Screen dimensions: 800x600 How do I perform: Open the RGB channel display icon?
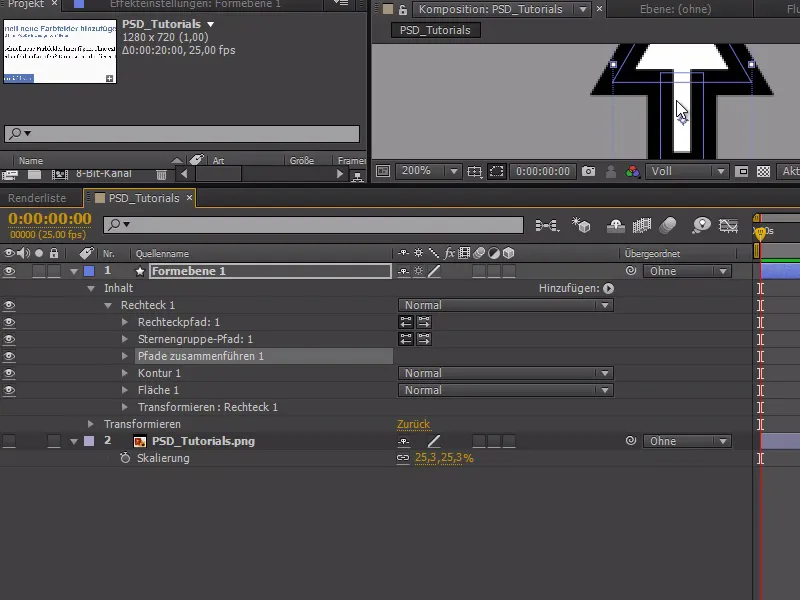pos(632,172)
